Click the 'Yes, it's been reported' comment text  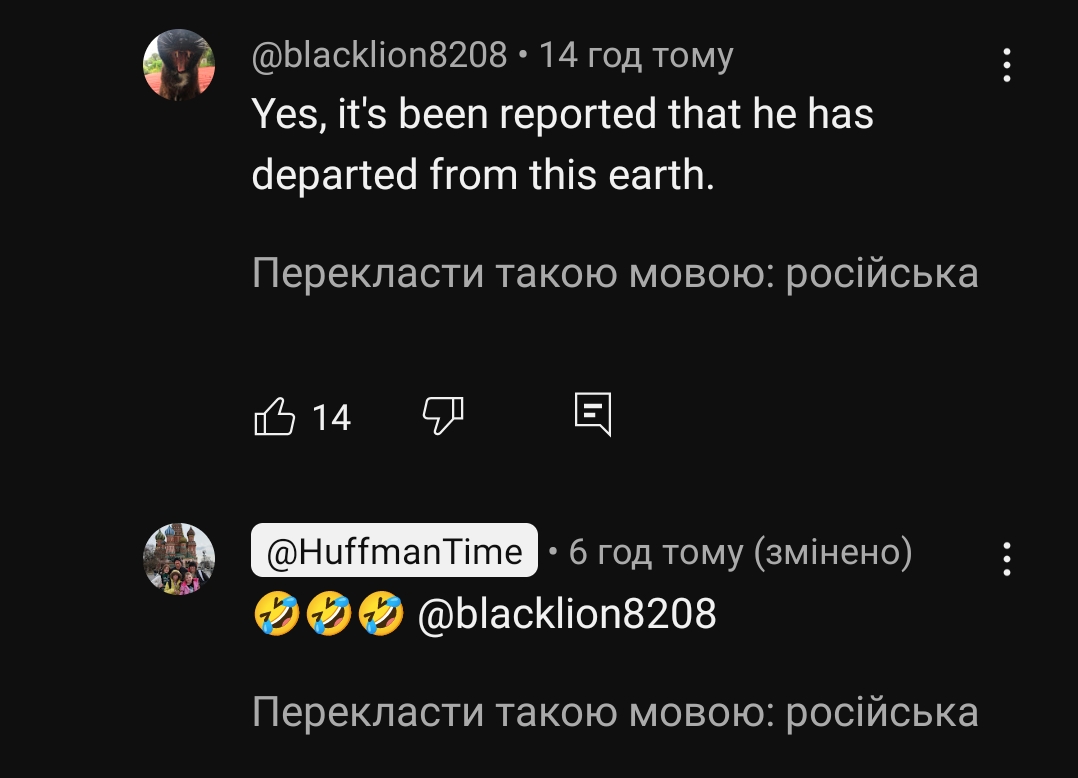coord(562,115)
